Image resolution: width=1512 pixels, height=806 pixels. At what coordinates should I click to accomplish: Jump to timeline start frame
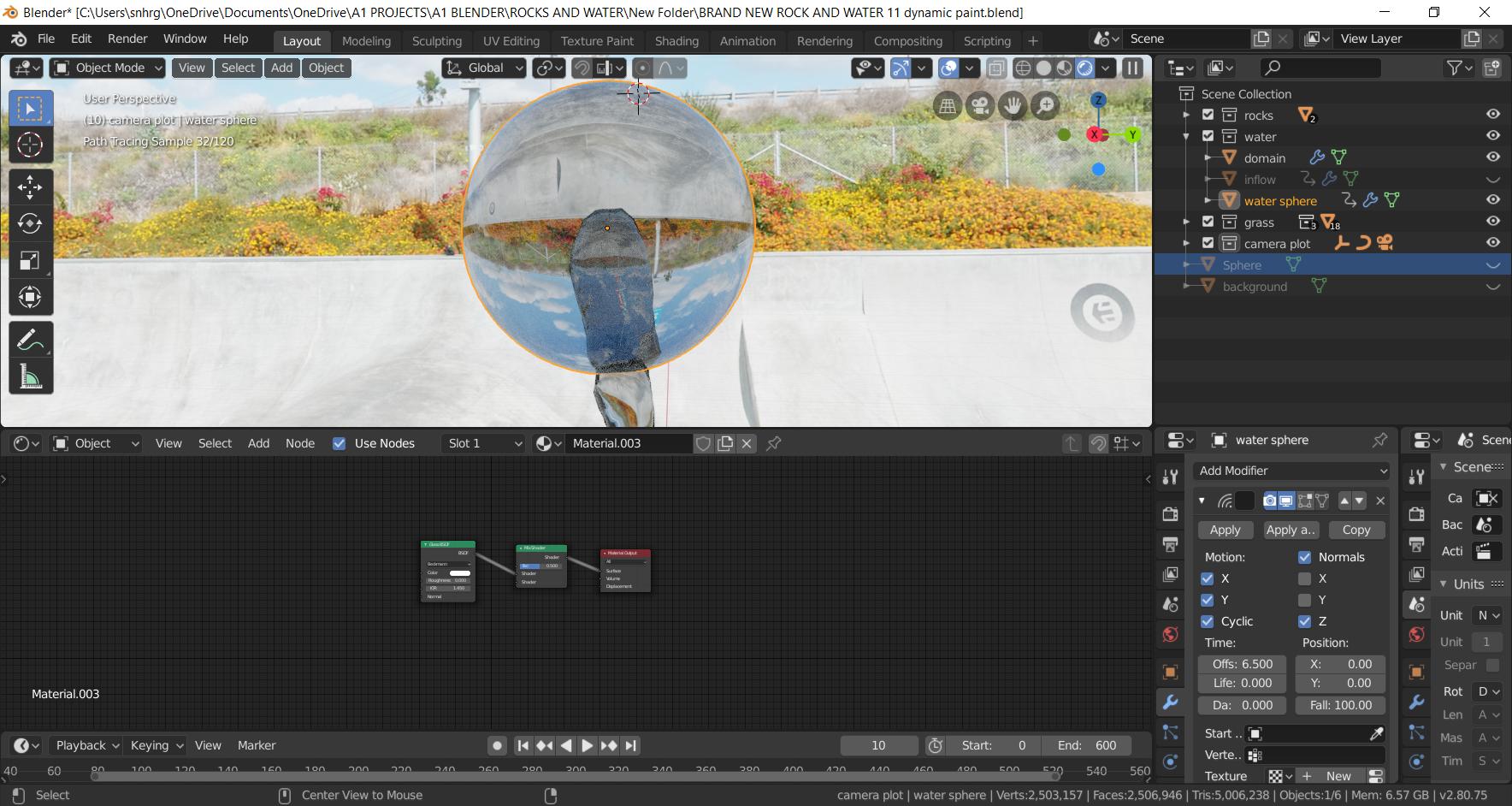(x=523, y=745)
